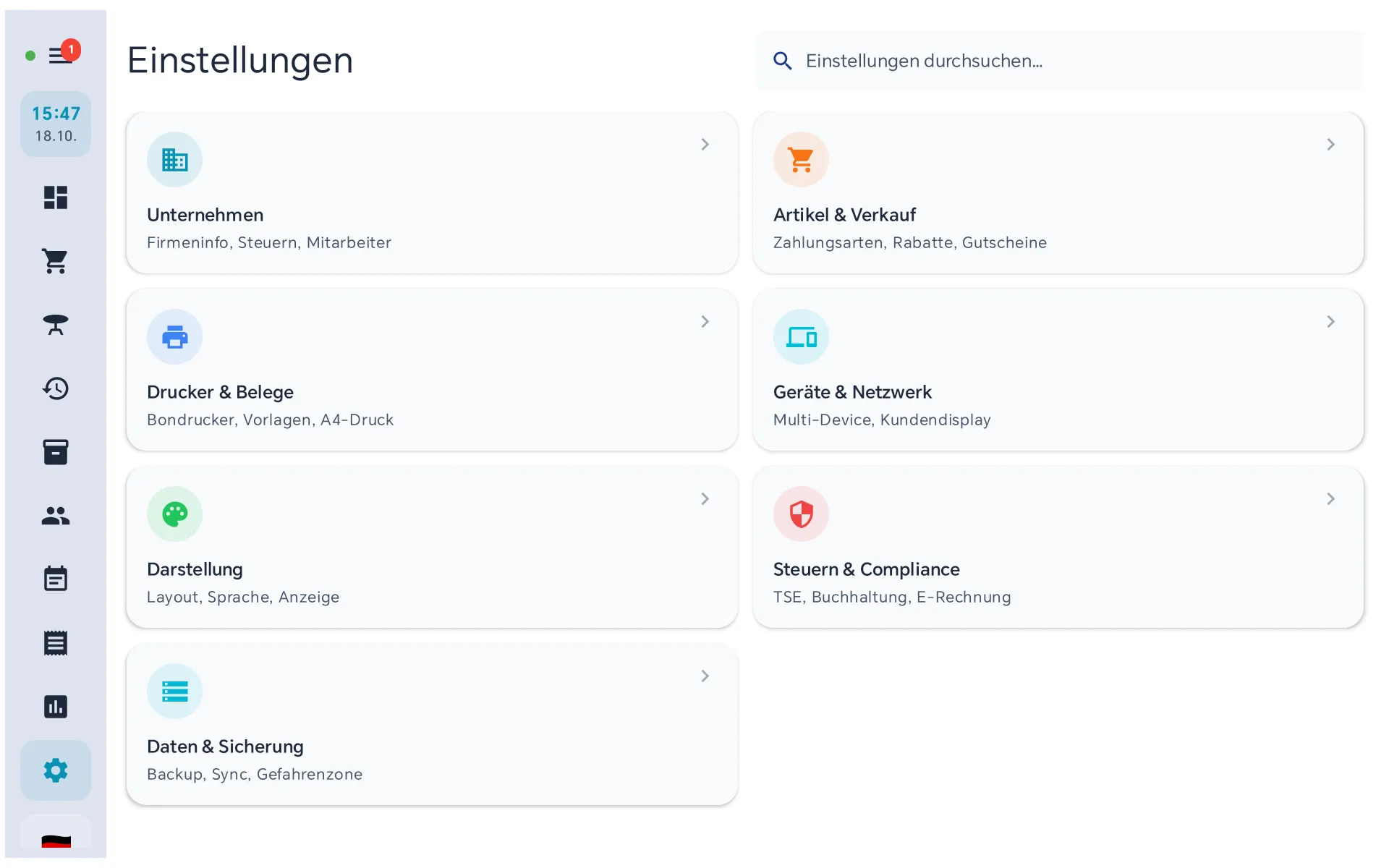Expand the Drucker & Belege card chevron
This screenshot has width=1389, height=868.
point(705,322)
